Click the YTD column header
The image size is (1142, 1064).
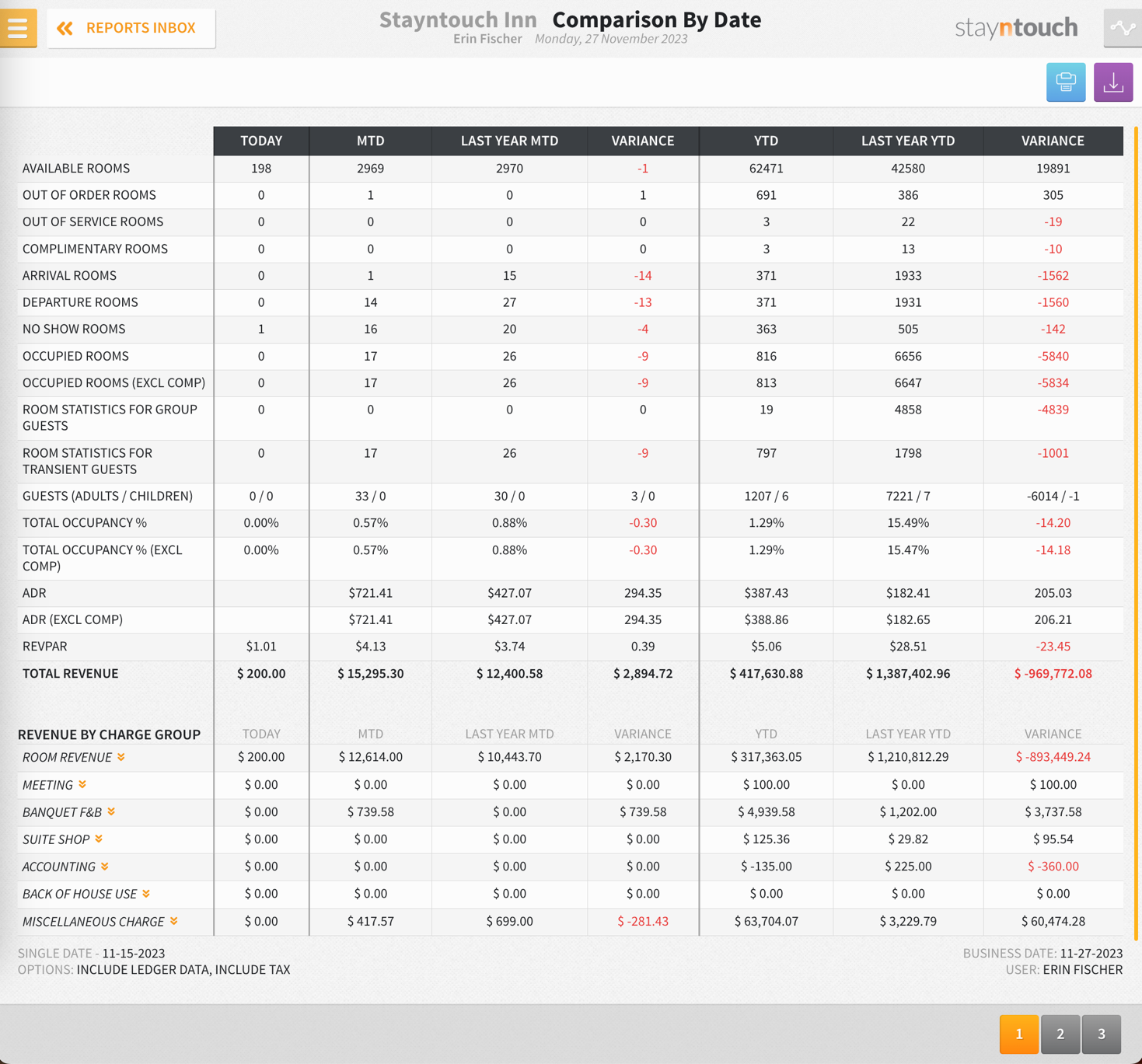point(767,141)
